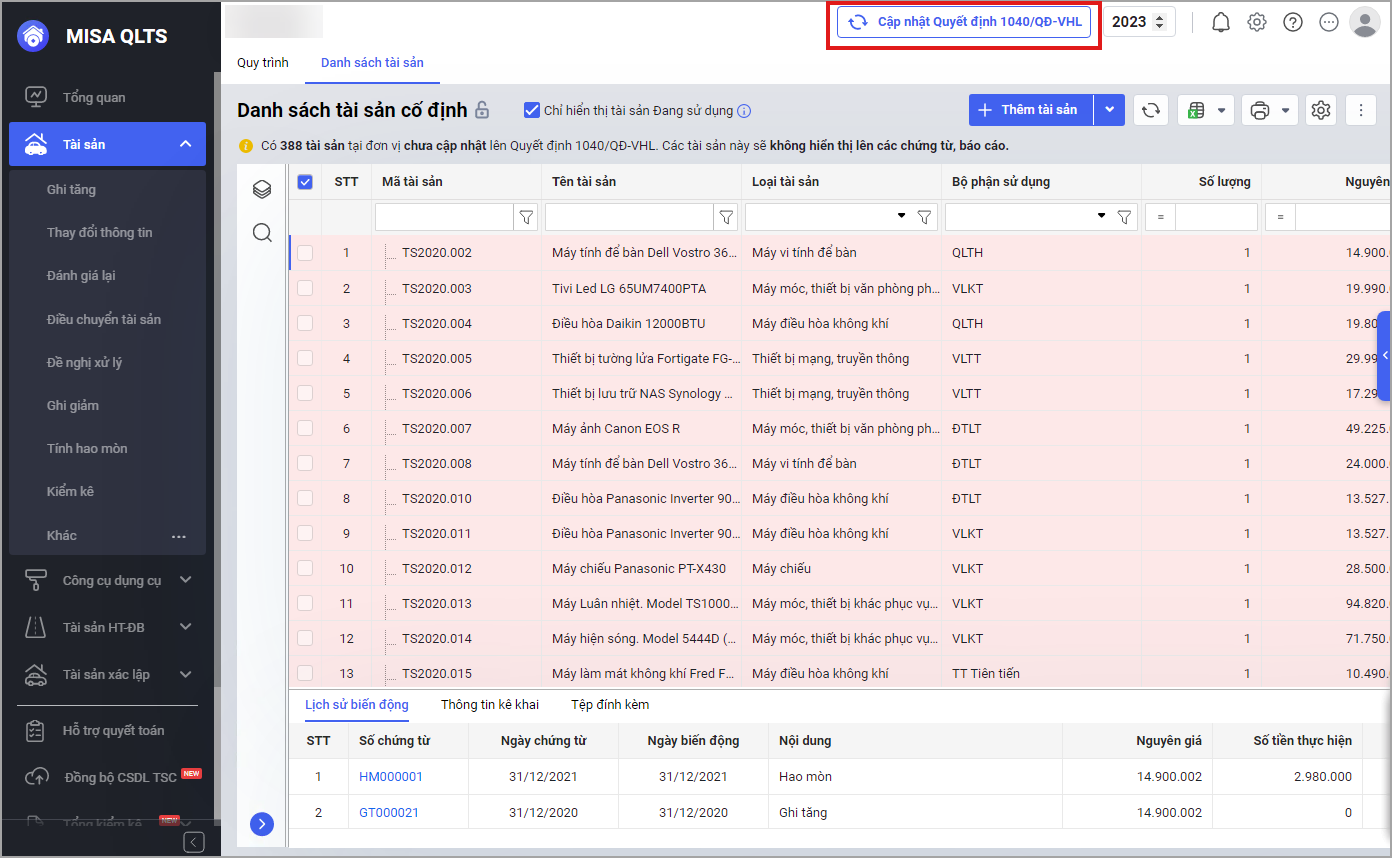1392x858 pixels.
Task: Open dropdown arrow next to Thêm tài sản
Action: click(x=1110, y=110)
